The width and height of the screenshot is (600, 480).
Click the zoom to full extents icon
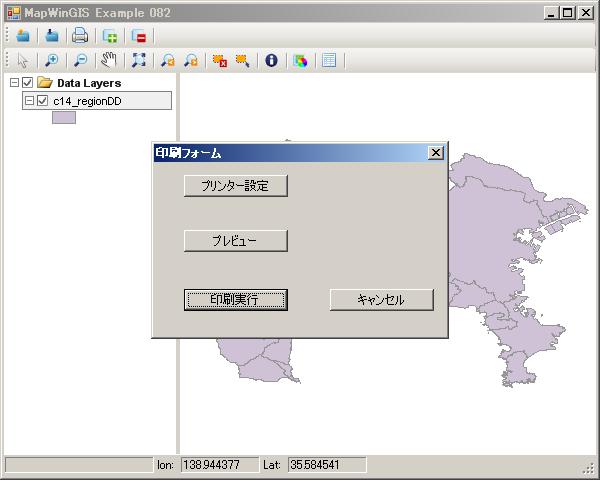click(138, 60)
